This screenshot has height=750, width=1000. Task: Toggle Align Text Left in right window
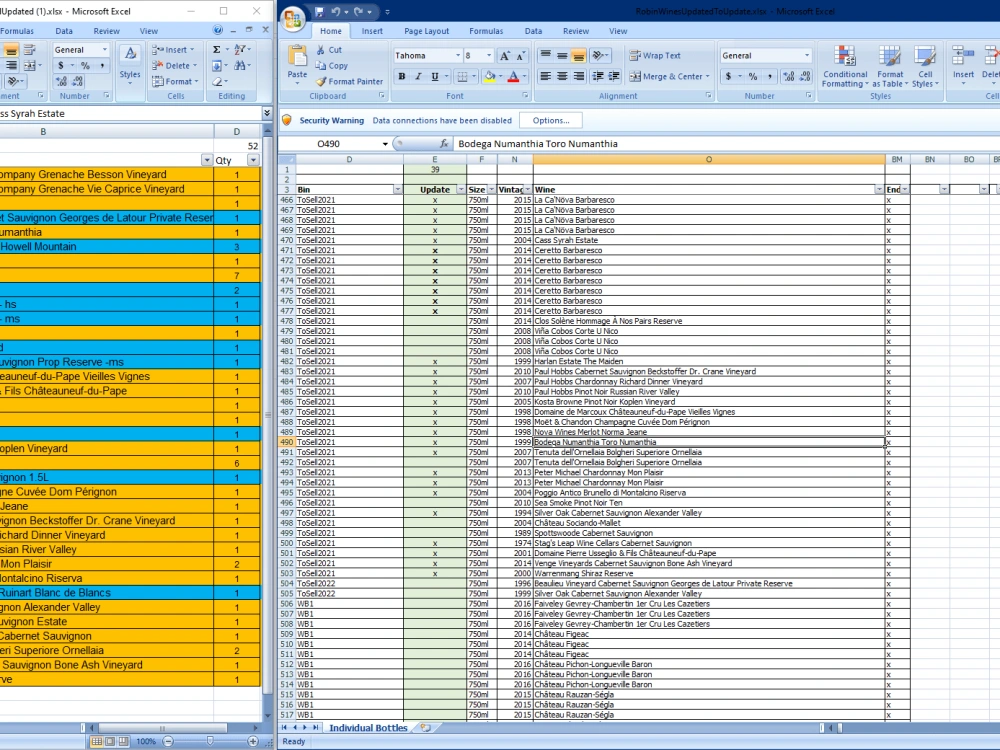click(x=545, y=77)
